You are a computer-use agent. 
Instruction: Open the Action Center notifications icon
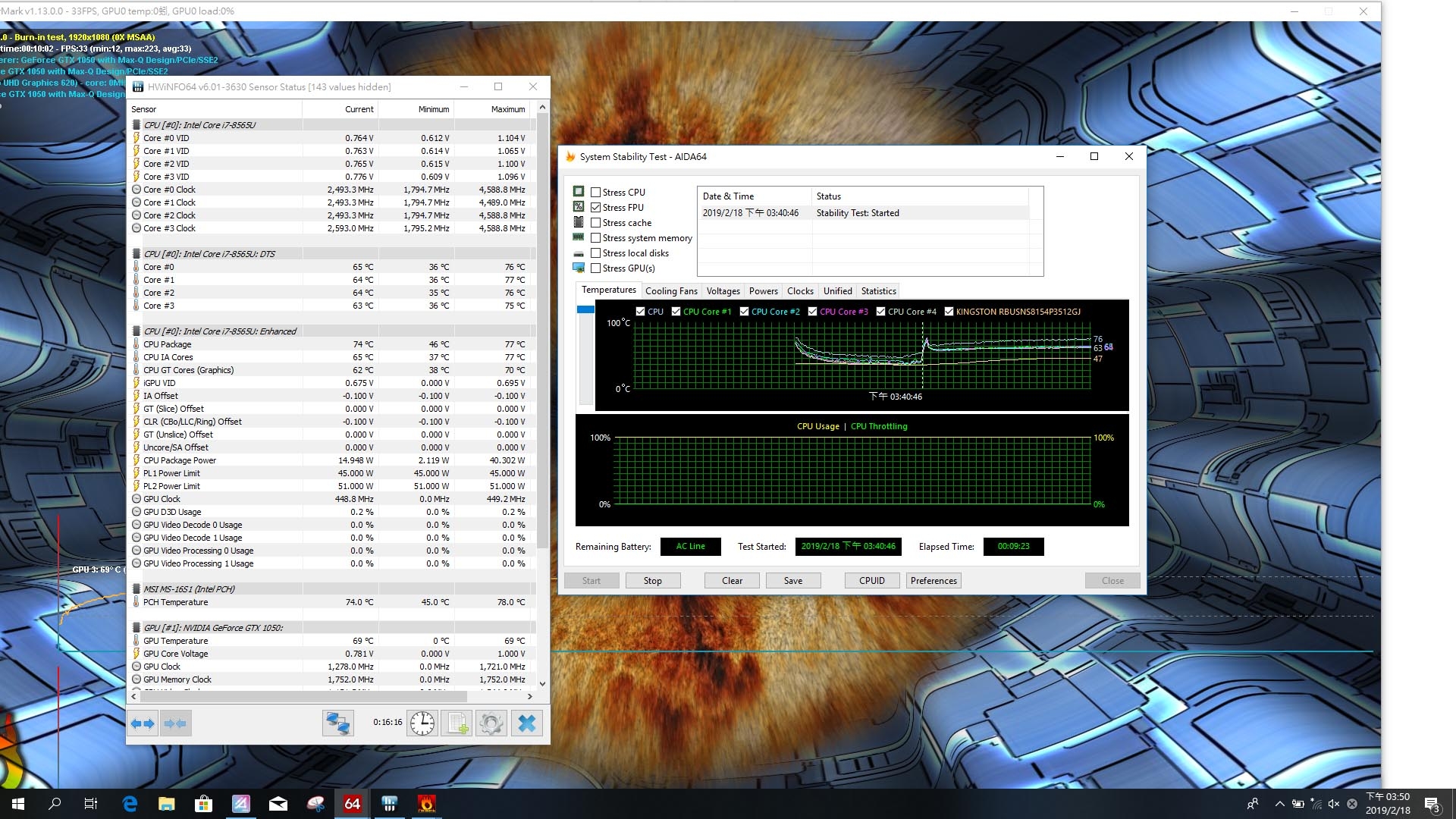coord(1432,805)
